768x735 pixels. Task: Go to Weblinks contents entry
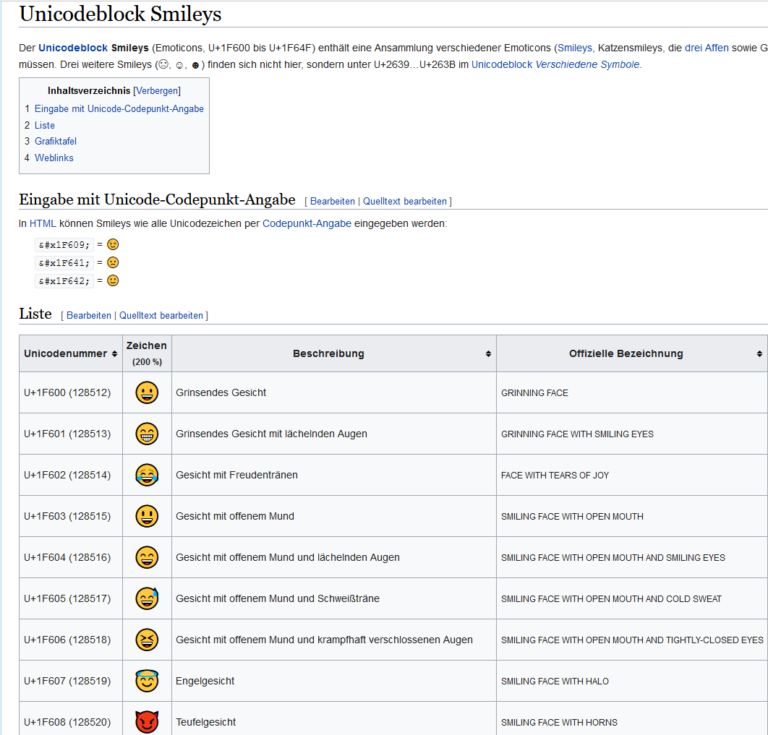click(x=54, y=158)
